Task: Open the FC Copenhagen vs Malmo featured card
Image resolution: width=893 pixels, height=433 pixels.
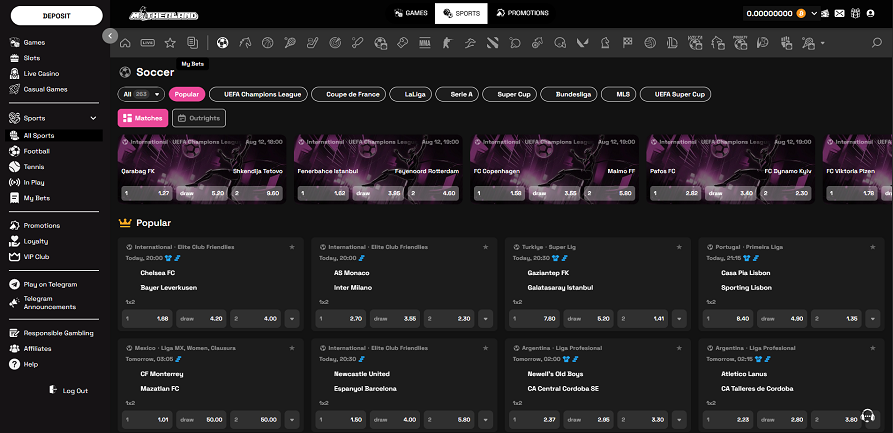Action: point(554,169)
